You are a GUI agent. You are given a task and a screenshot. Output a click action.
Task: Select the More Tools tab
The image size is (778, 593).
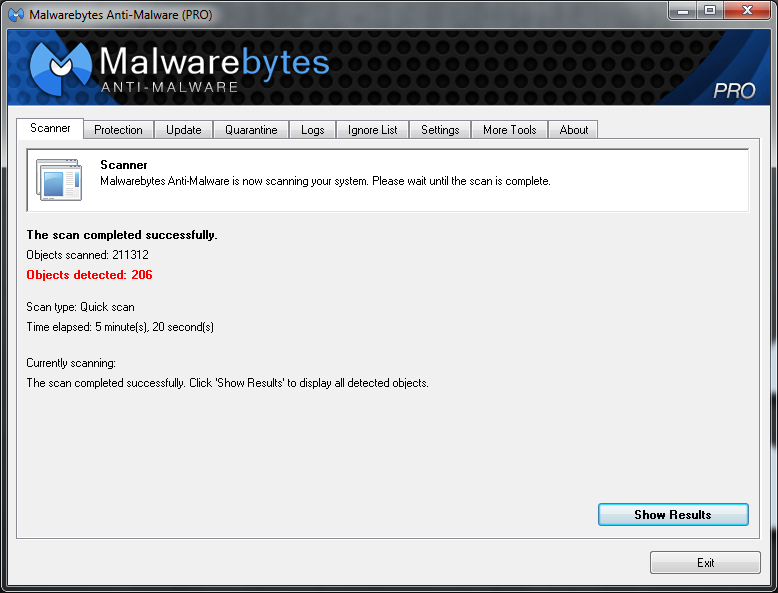click(510, 130)
